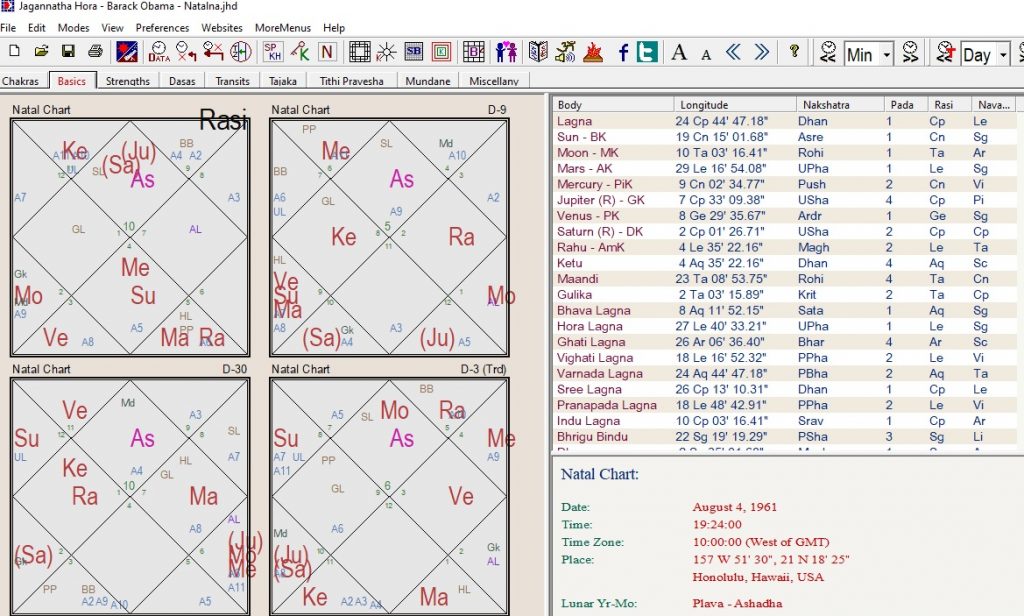Open the File menu
The image size is (1024, 616).
click(x=8, y=27)
